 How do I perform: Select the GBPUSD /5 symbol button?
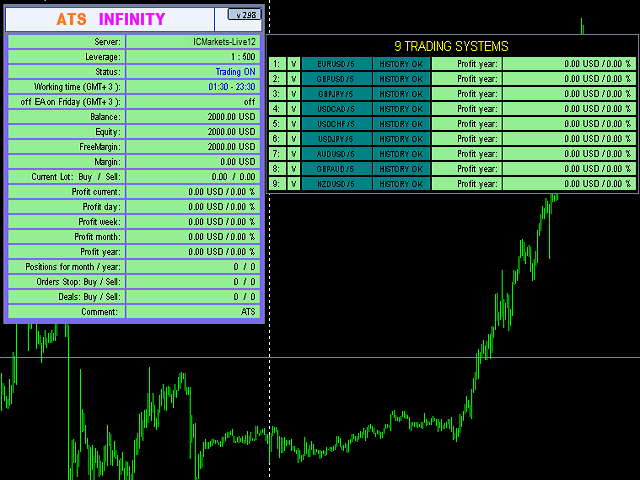(x=336, y=79)
